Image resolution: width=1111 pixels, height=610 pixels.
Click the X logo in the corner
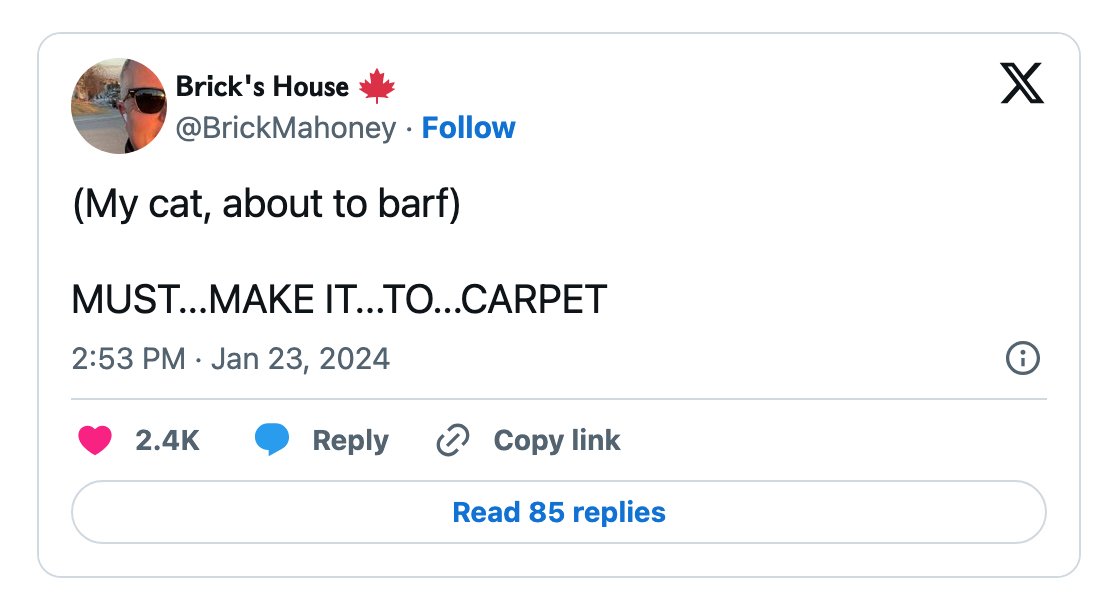(1022, 83)
